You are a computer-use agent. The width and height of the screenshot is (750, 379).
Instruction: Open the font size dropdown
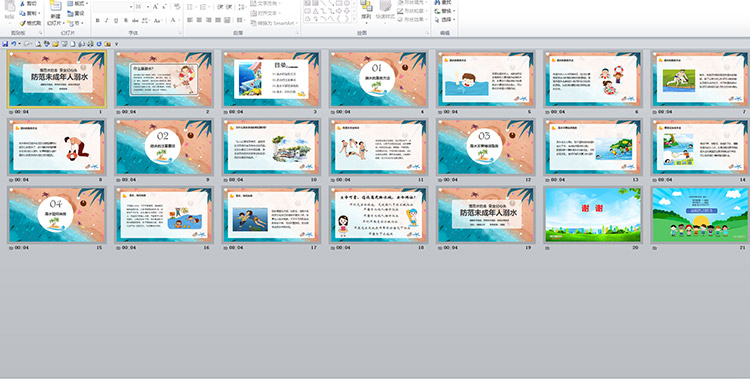[148, 7]
